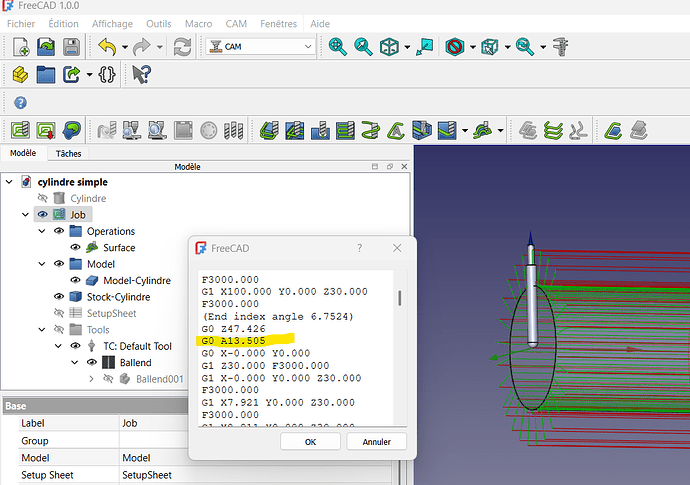
Task: Click the Make Link icon
Action: click(72, 75)
